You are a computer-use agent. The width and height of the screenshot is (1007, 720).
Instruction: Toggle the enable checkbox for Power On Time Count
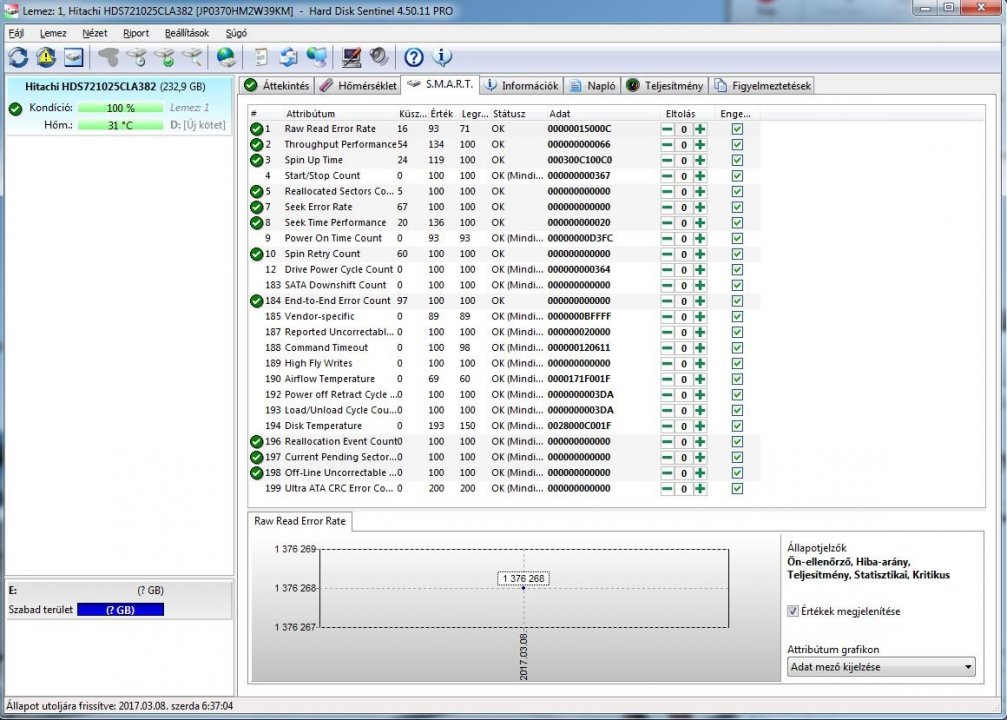[x=737, y=238]
